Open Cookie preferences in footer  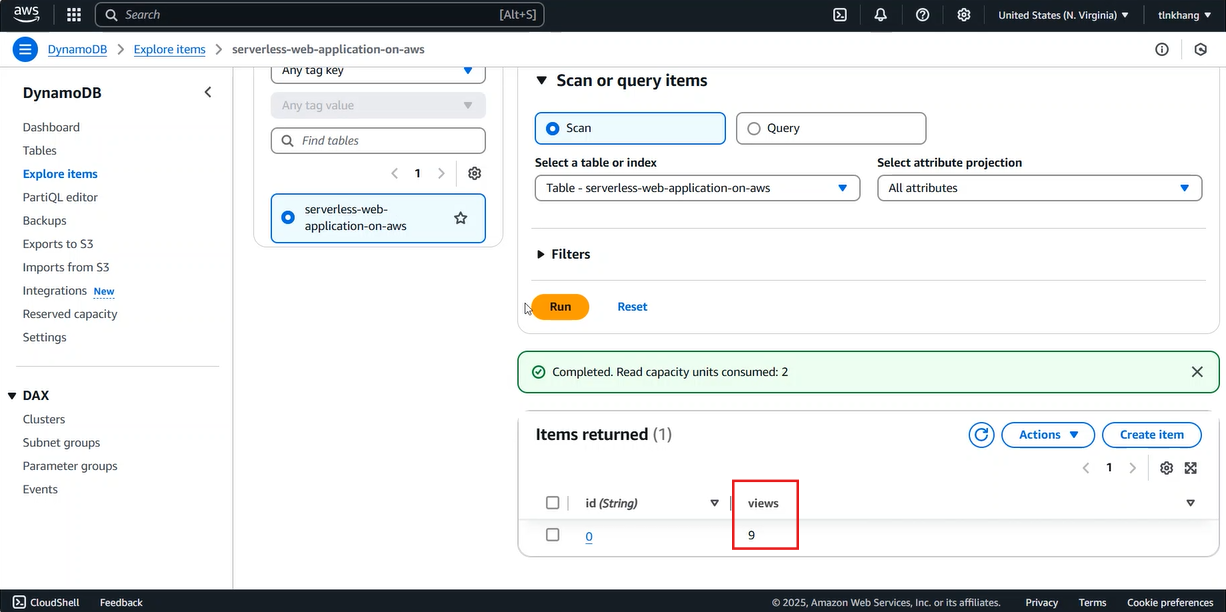point(1170,602)
